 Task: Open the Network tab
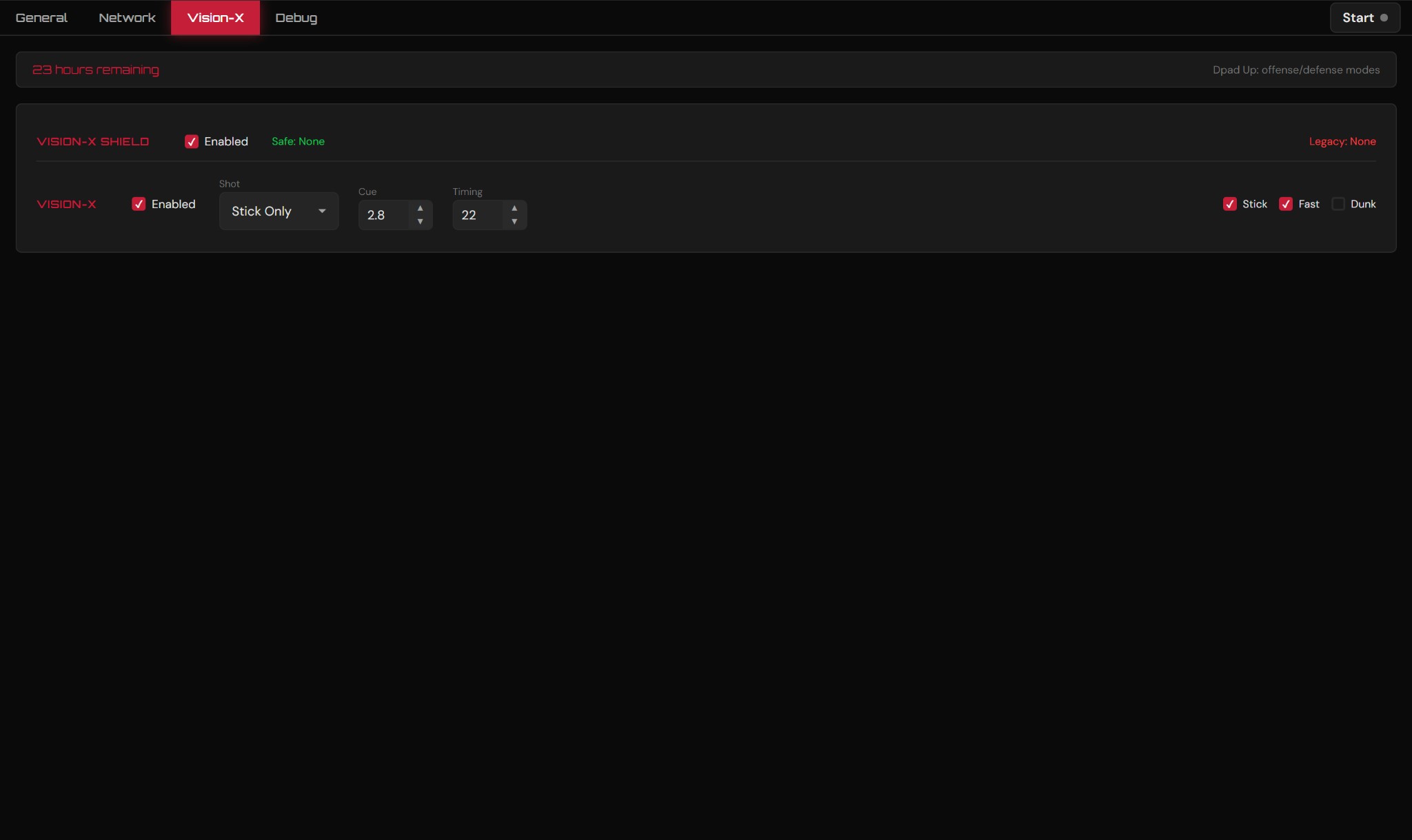coord(126,17)
